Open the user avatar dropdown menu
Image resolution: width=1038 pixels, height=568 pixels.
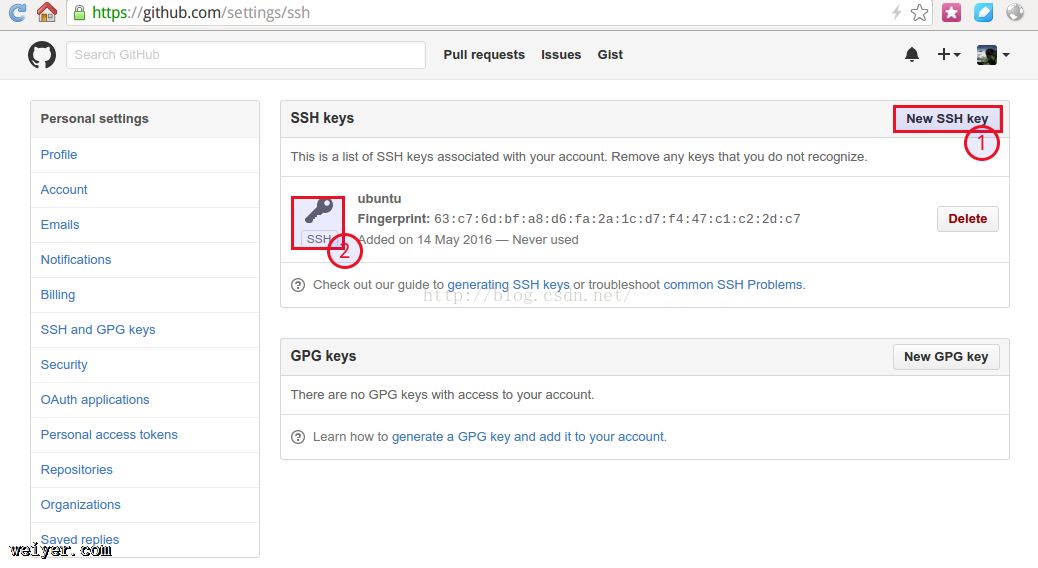(x=993, y=55)
